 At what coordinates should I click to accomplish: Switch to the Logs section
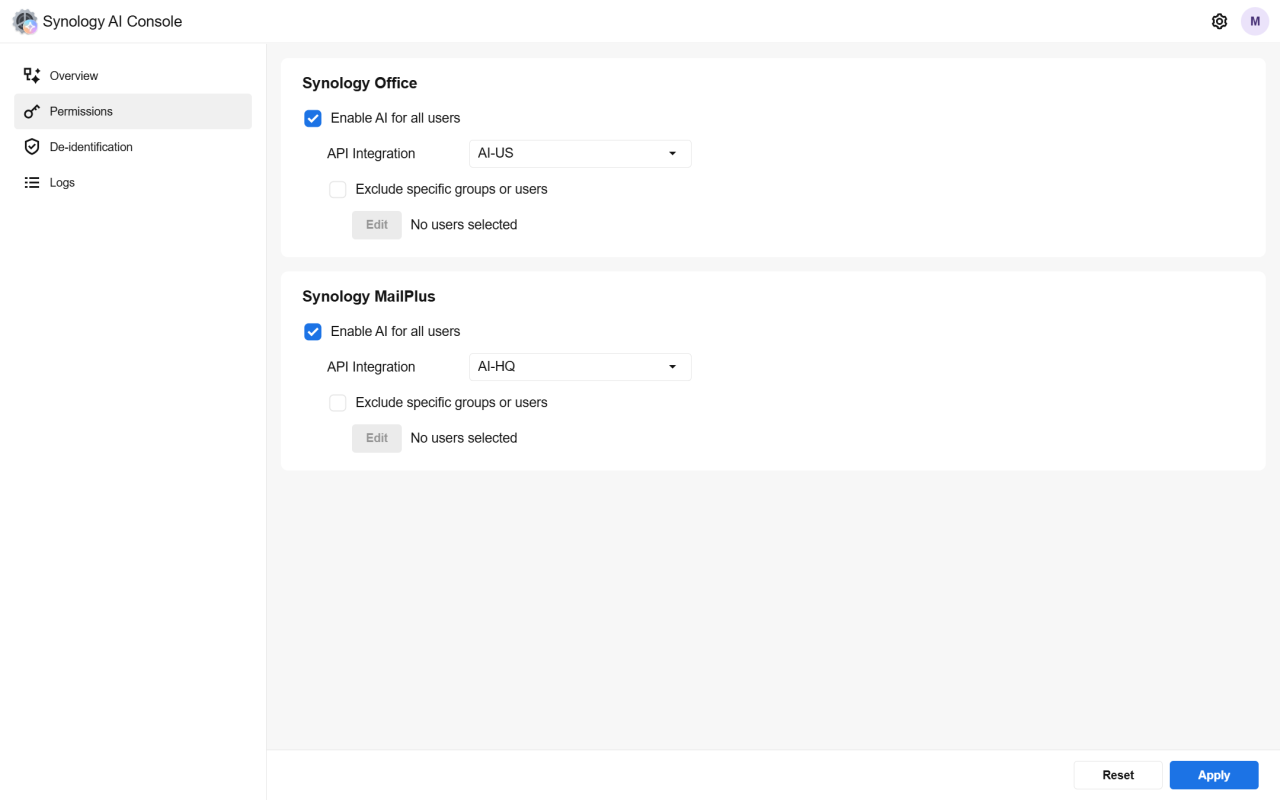[62, 183]
